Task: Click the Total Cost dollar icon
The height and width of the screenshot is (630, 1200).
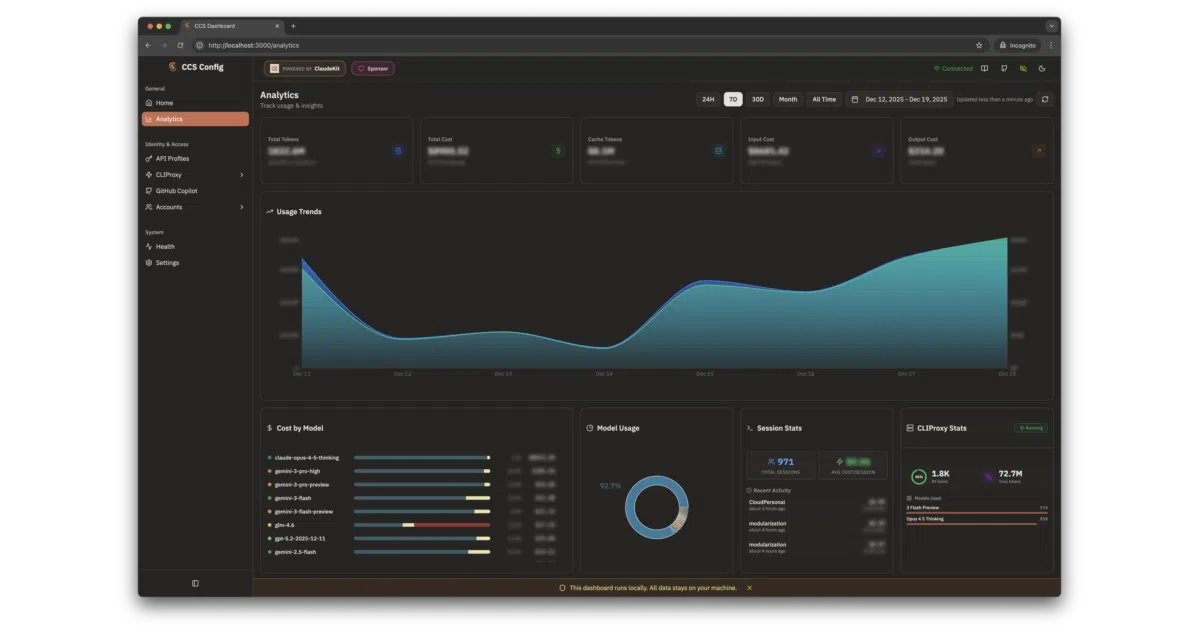Action: tap(558, 151)
